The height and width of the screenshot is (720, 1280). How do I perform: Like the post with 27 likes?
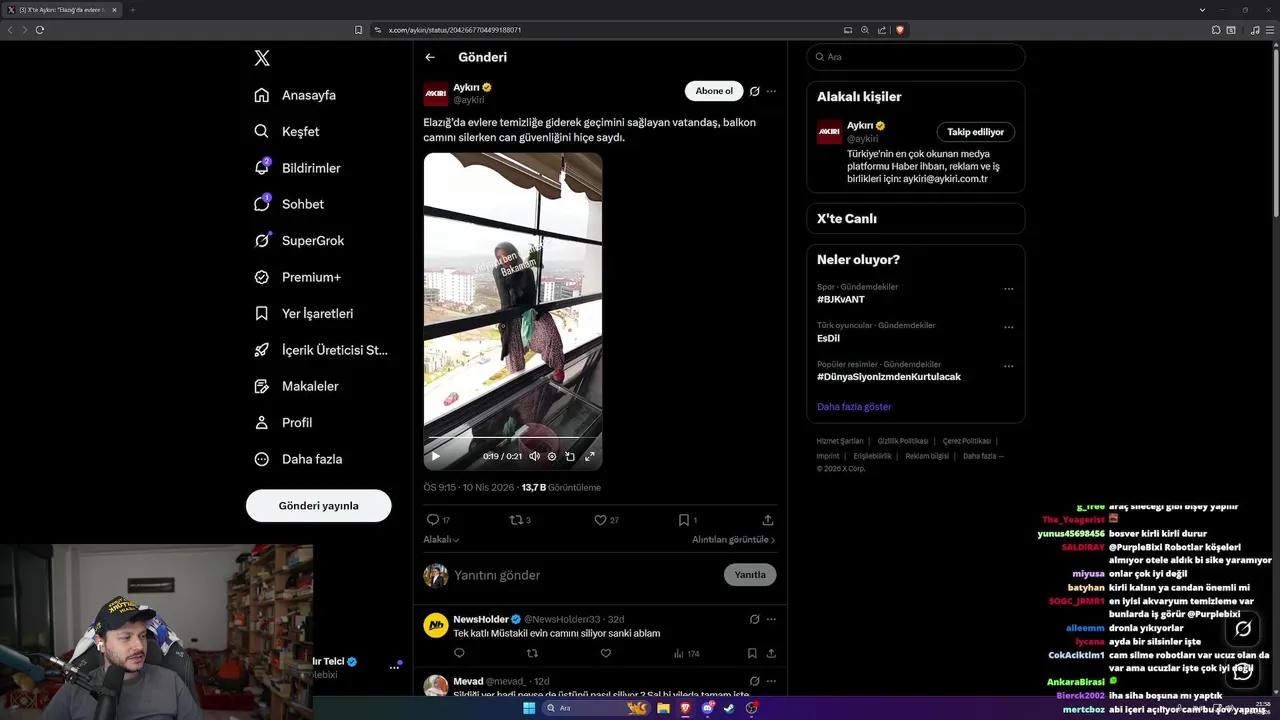(x=606, y=520)
